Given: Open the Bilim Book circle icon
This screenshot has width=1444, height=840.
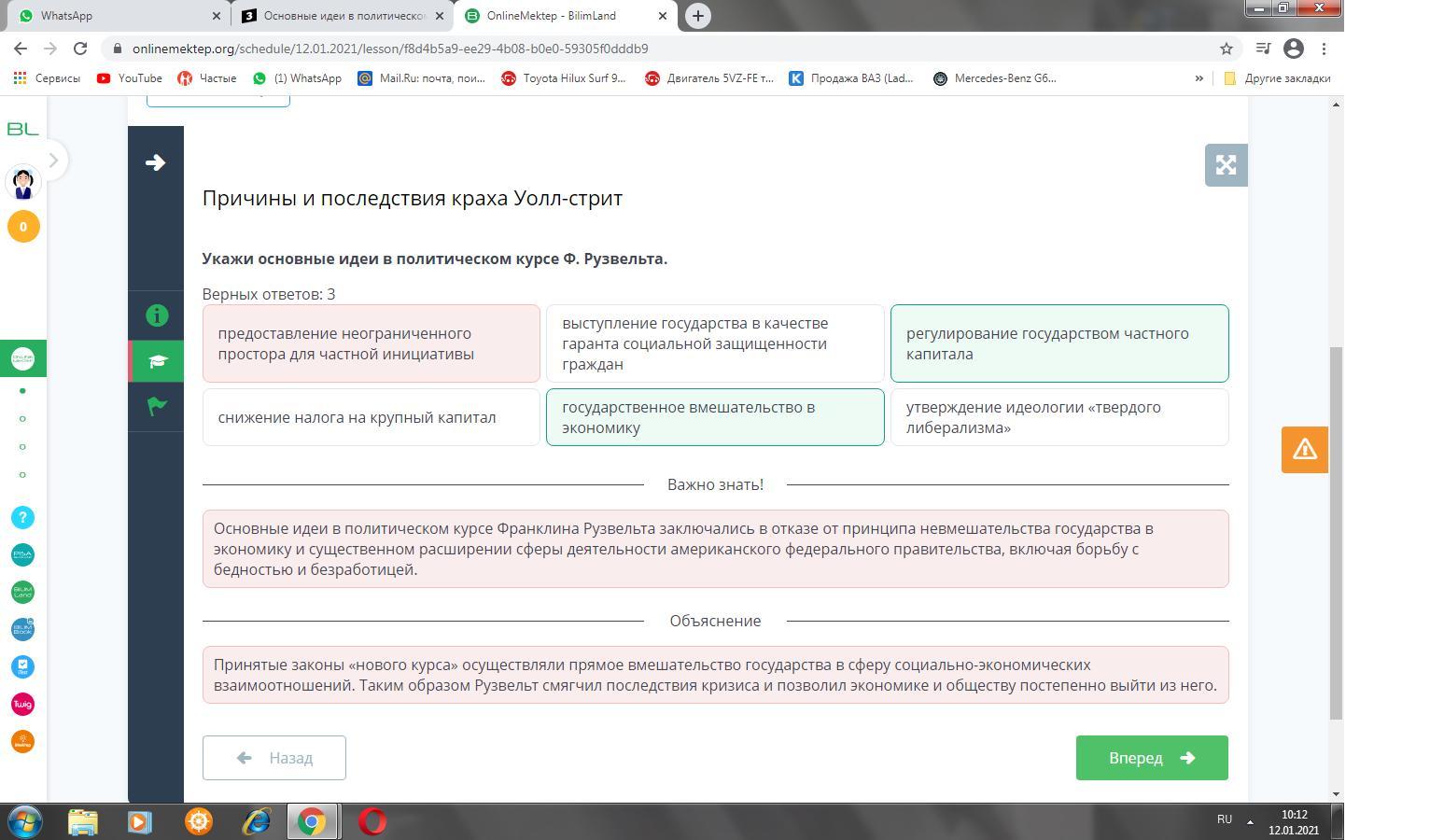Looking at the screenshot, I should coord(22,629).
